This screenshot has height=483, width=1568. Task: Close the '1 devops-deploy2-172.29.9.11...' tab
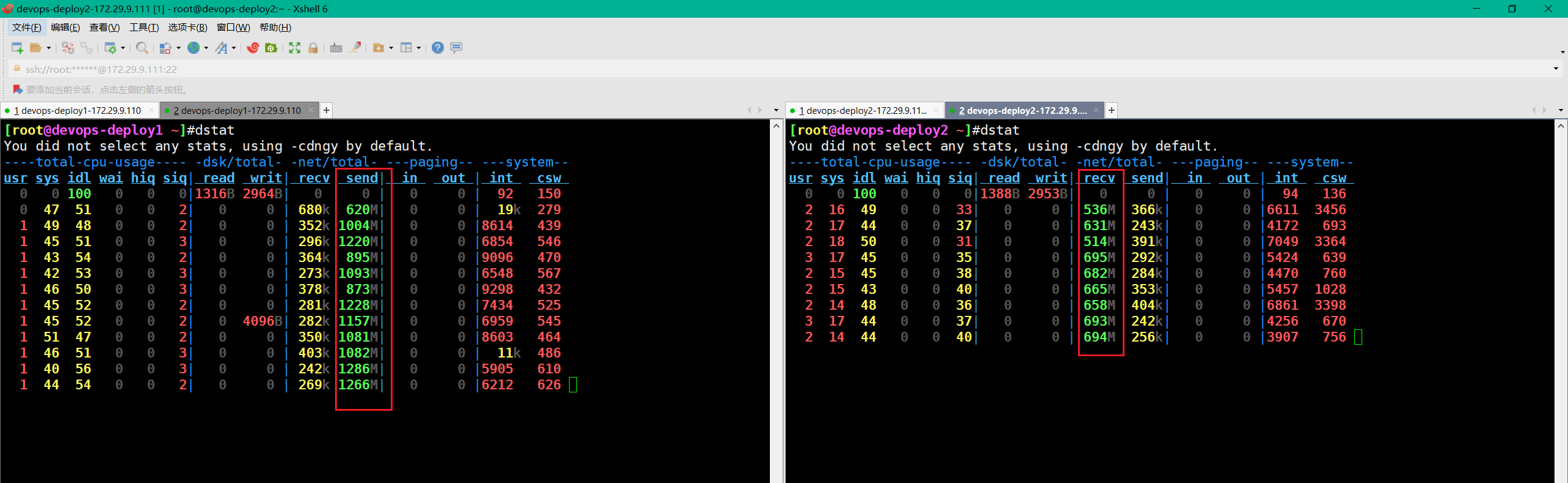point(936,110)
